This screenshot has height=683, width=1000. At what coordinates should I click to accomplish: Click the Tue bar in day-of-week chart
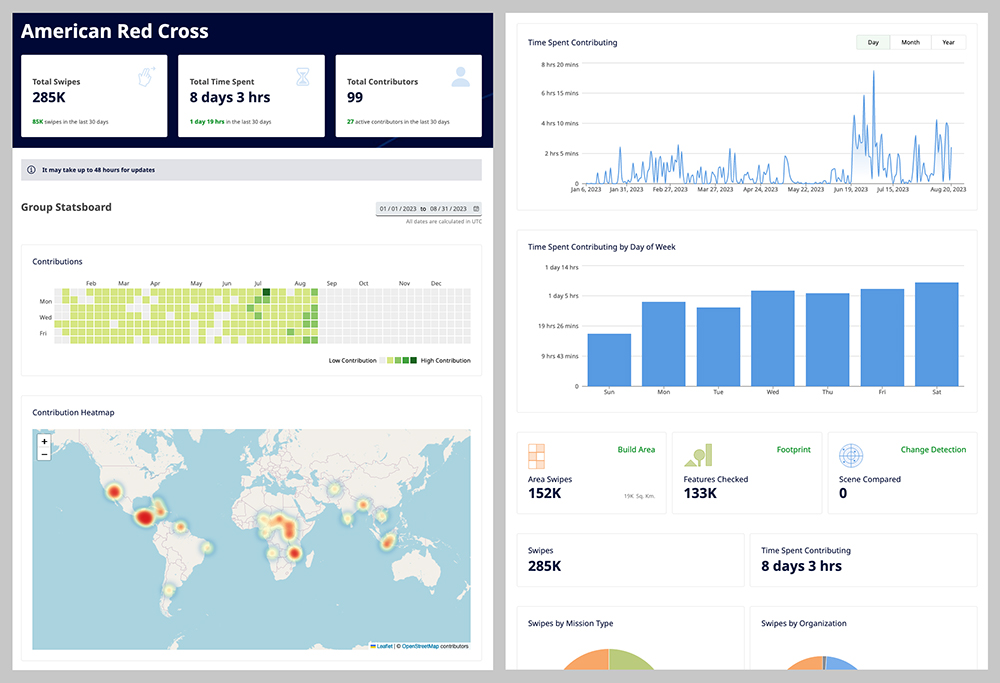pyautogui.click(x=718, y=346)
